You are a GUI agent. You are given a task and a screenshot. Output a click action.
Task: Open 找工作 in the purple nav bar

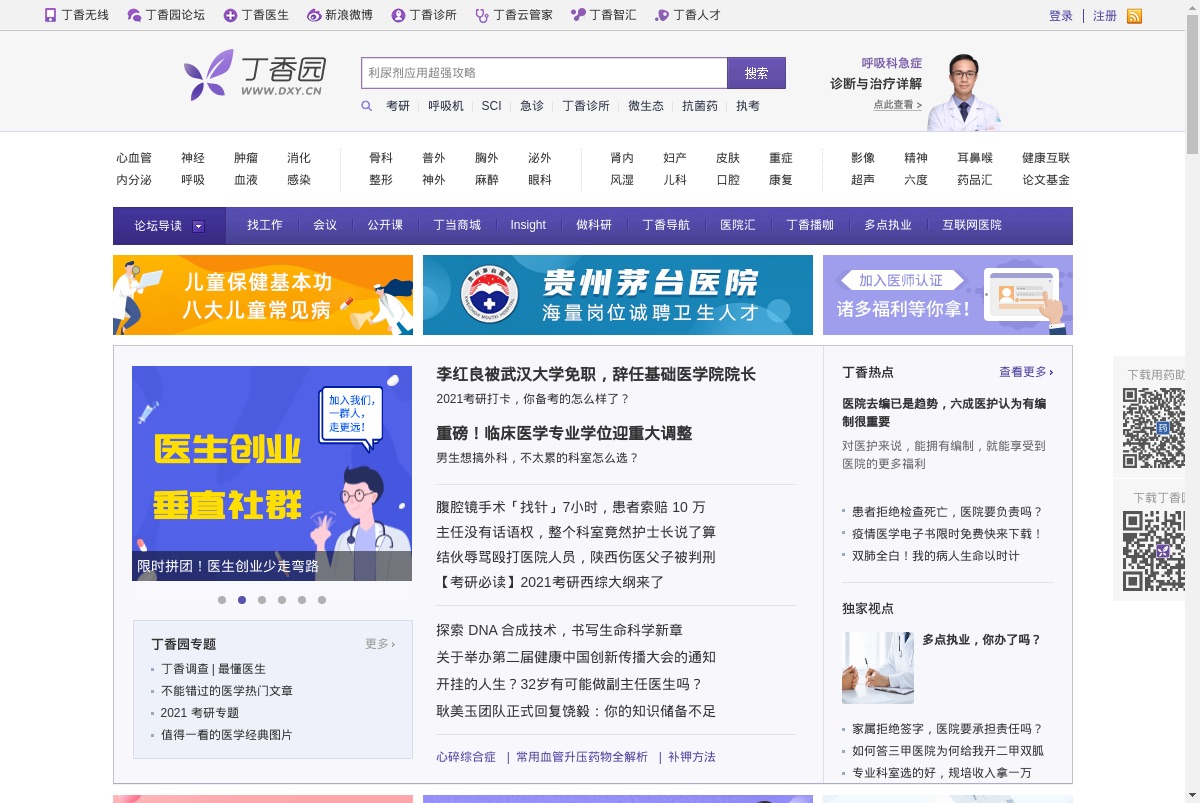pos(265,225)
